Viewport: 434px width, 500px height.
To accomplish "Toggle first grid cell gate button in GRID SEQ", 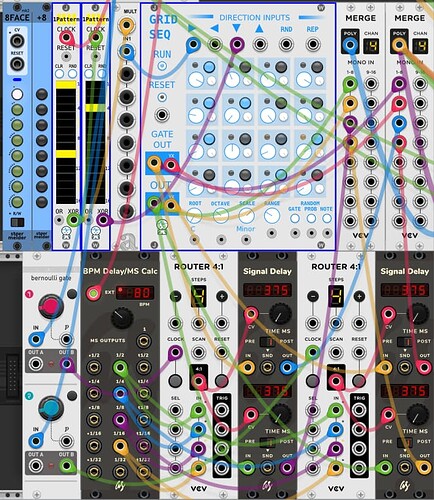I will tap(209, 67).
